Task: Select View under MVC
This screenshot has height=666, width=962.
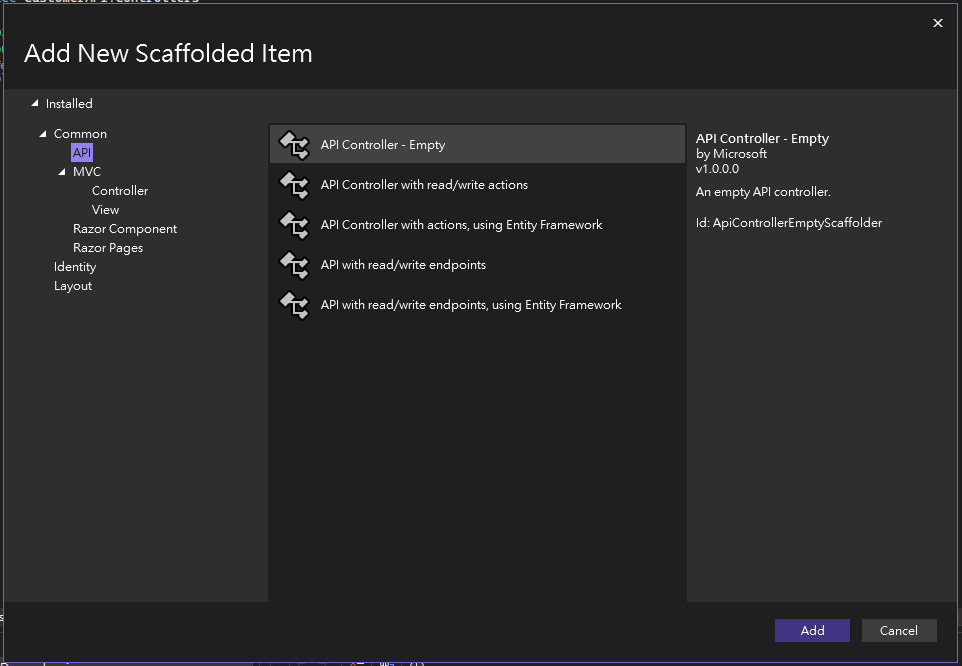Action: click(x=105, y=210)
